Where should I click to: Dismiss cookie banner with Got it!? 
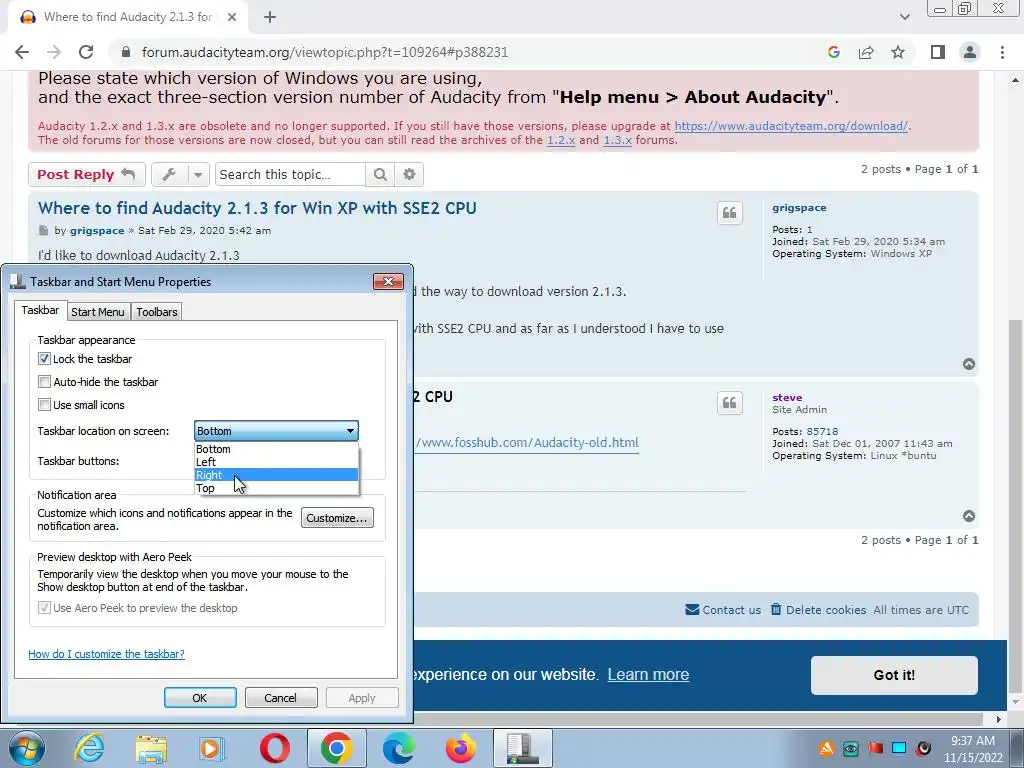coord(894,675)
